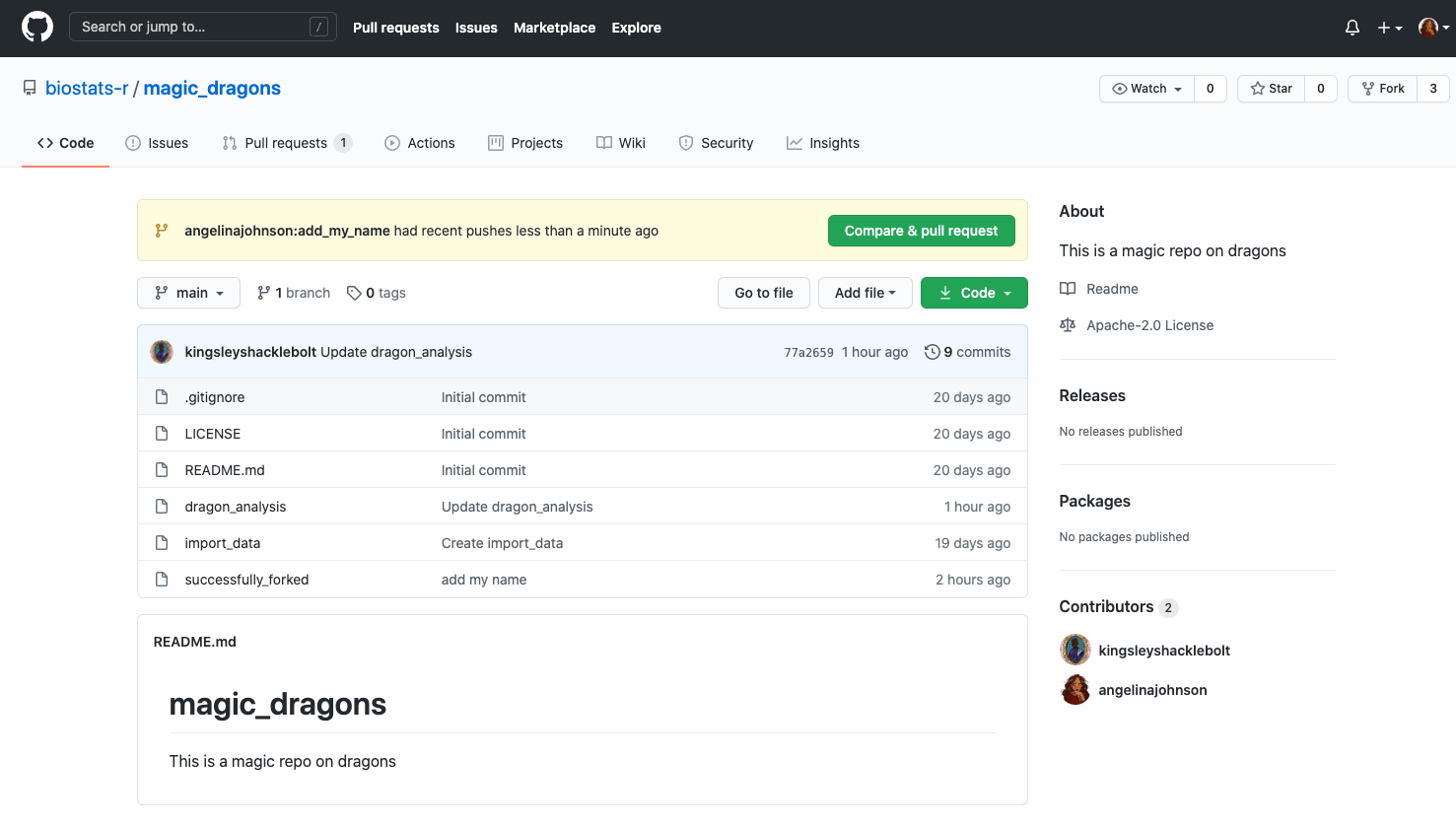
Task: Focus the Search or jump to field
Action: click(x=203, y=27)
